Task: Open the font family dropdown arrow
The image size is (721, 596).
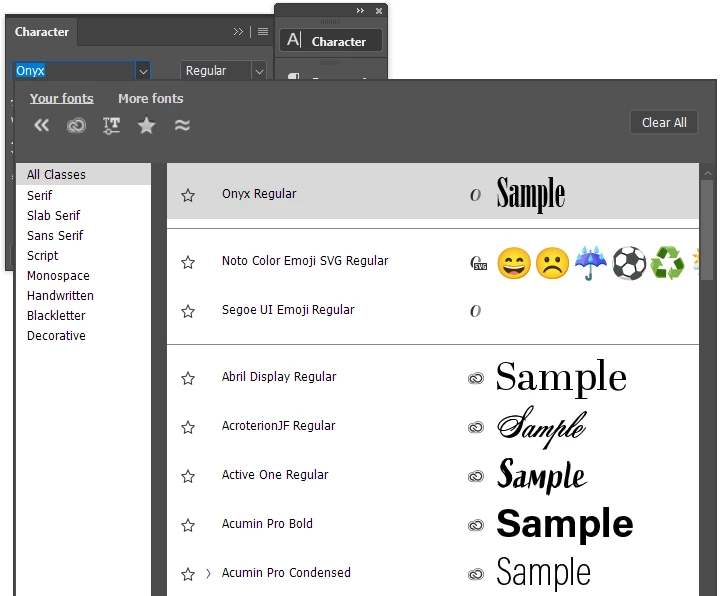Action: pyautogui.click(x=143, y=71)
